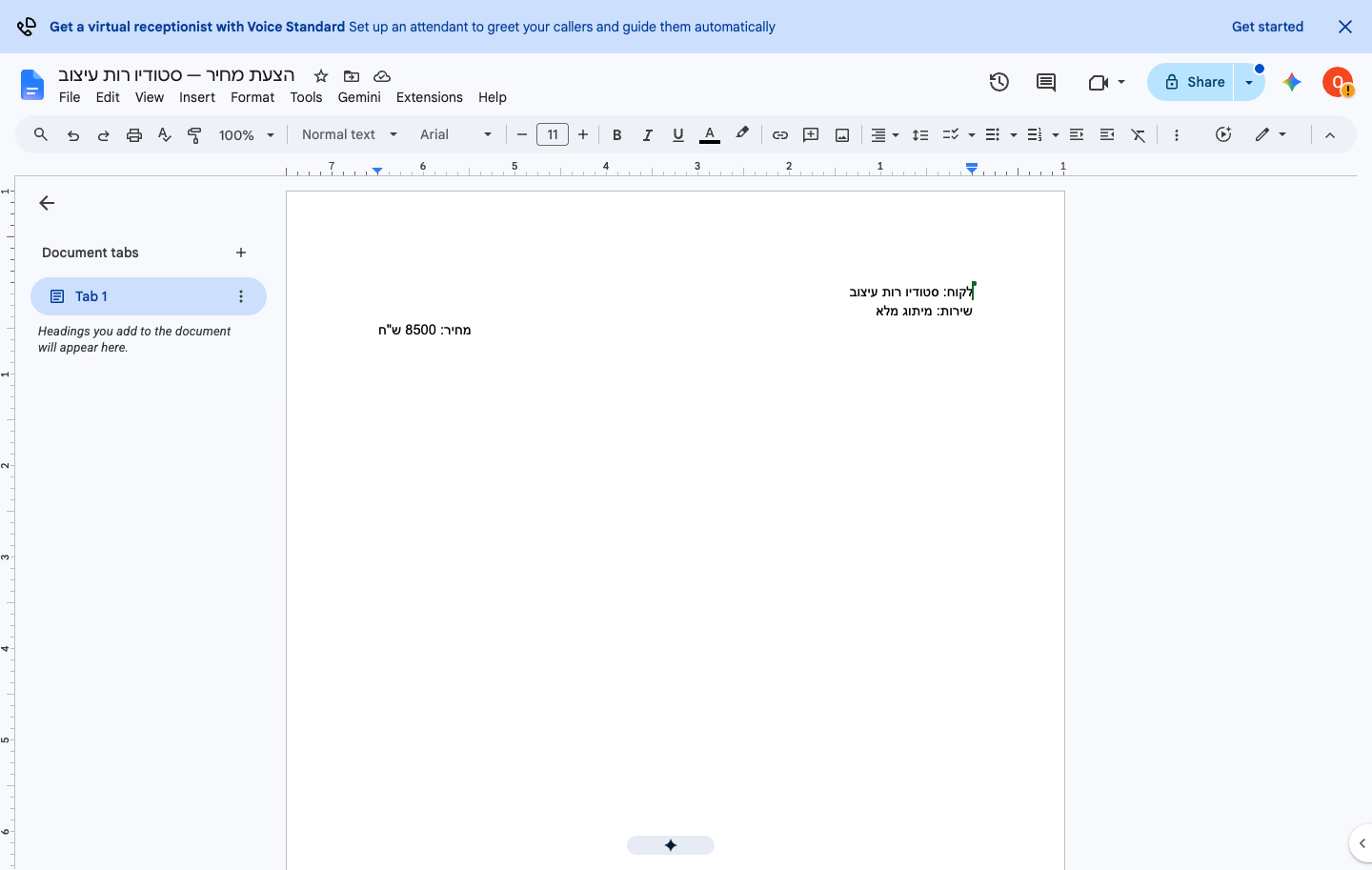Image resolution: width=1372 pixels, height=870 pixels.
Task: Decrease font size
Action: [x=522, y=135]
